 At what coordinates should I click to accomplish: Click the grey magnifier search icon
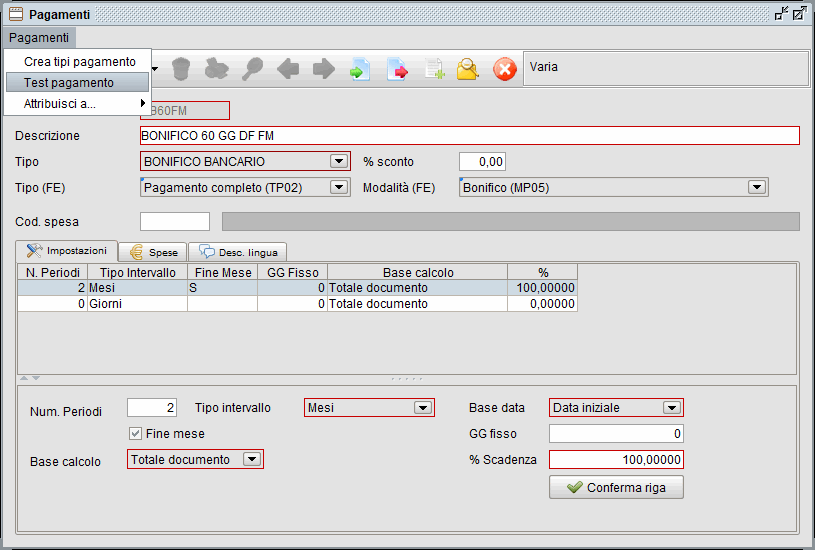(252, 69)
